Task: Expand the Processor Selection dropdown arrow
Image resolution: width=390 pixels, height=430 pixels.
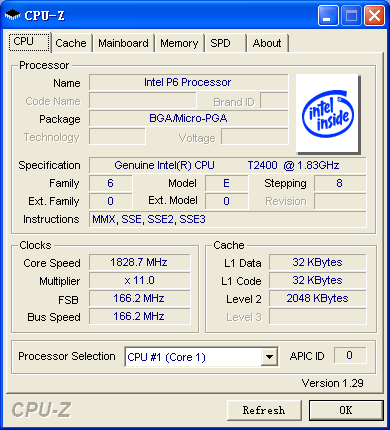Action: [269, 357]
